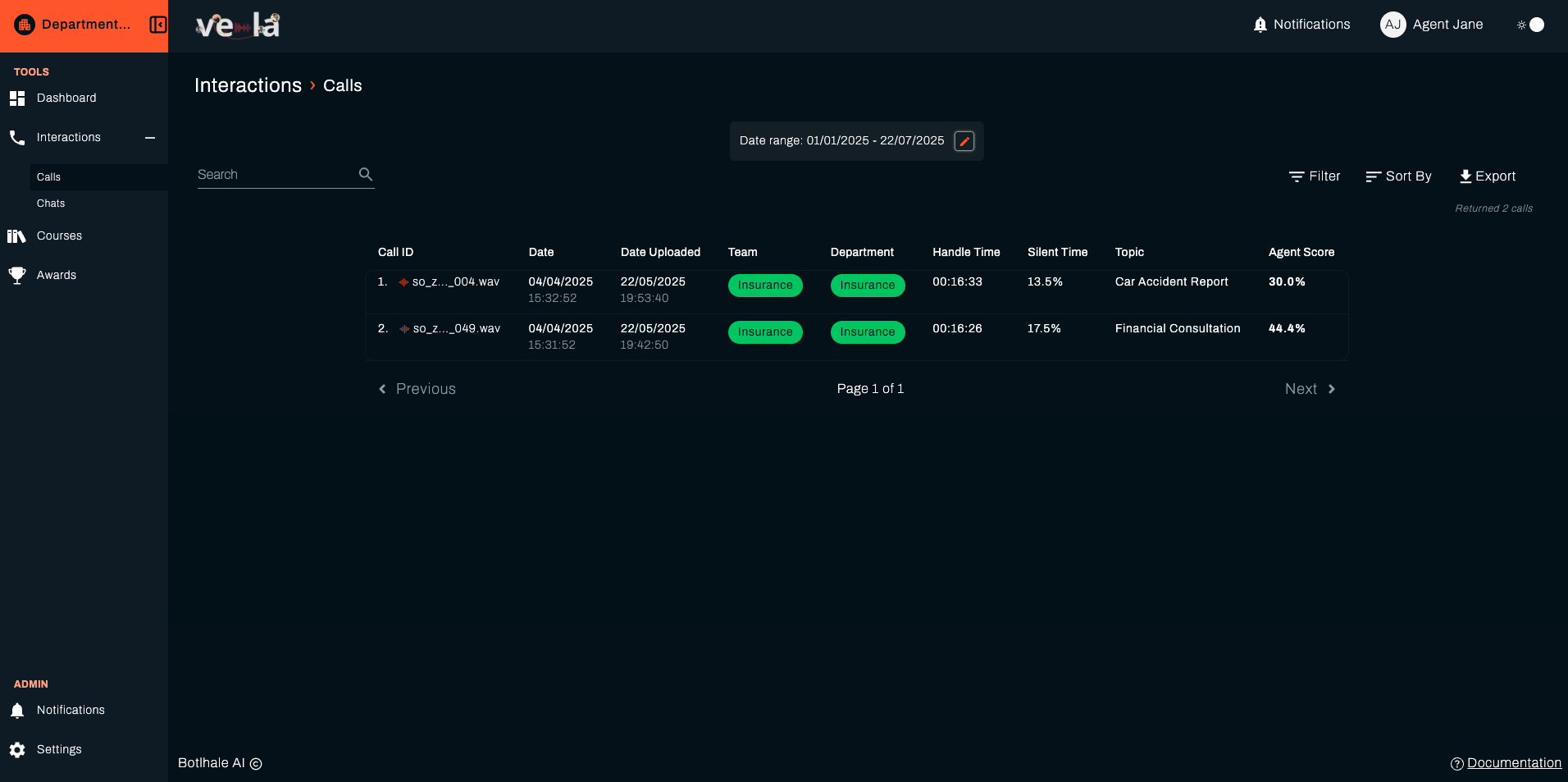The height and width of the screenshot is (782, 1568).
Task: Open the Awards trophy item
Action: (57, 276)
